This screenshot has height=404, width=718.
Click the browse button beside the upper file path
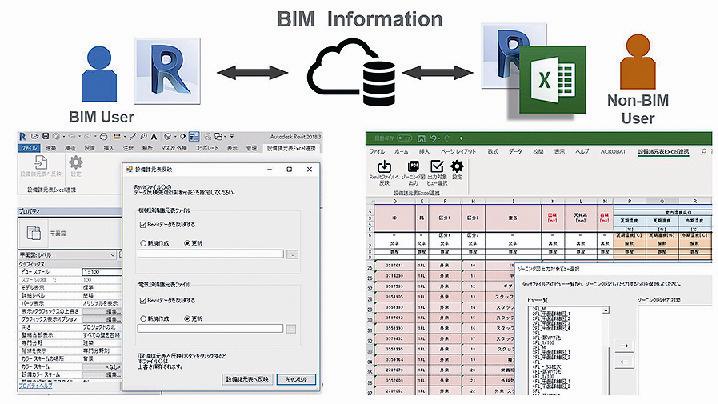tap(292, 255)
